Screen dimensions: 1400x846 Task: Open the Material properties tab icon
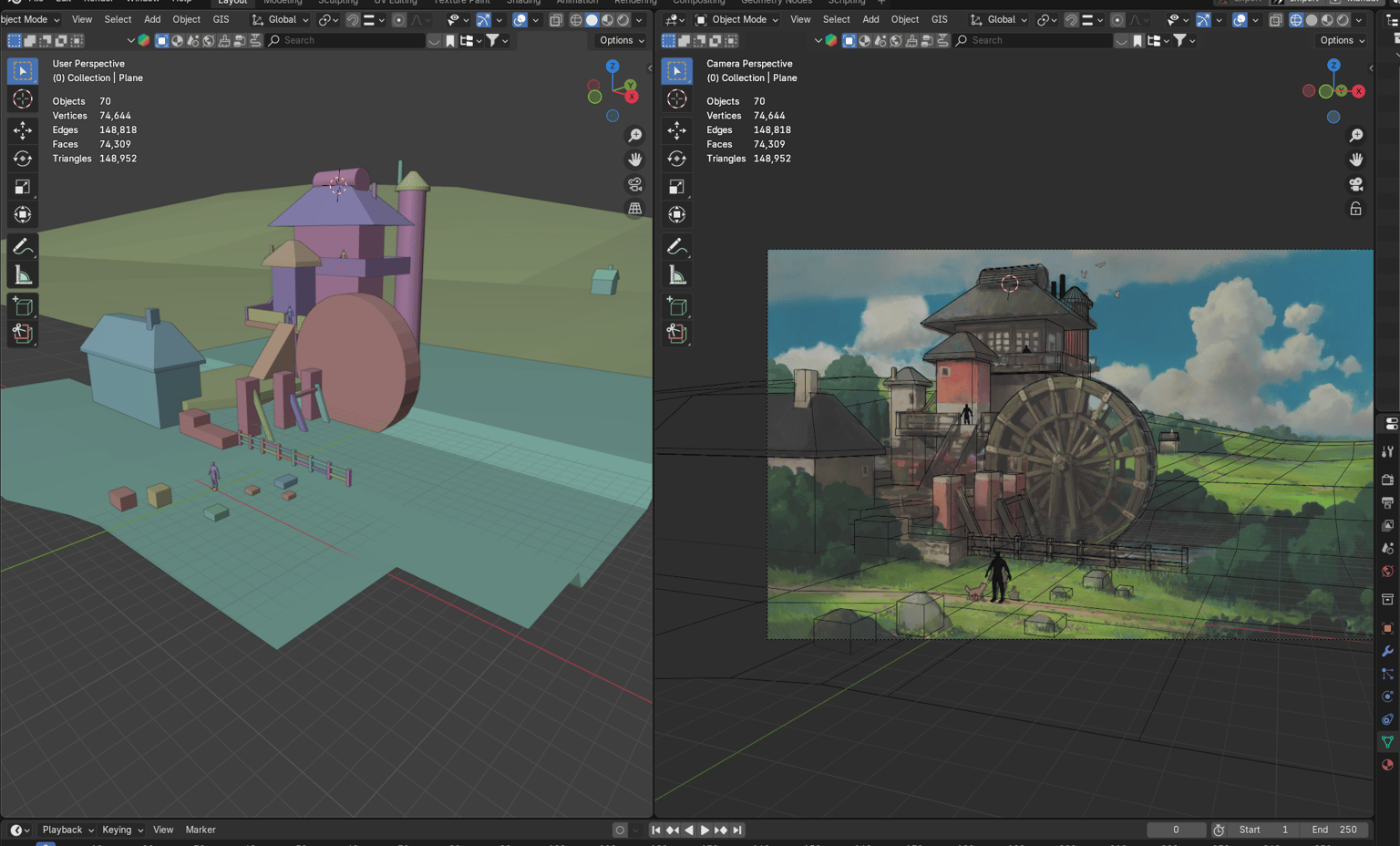click(x=1387, y=765)
